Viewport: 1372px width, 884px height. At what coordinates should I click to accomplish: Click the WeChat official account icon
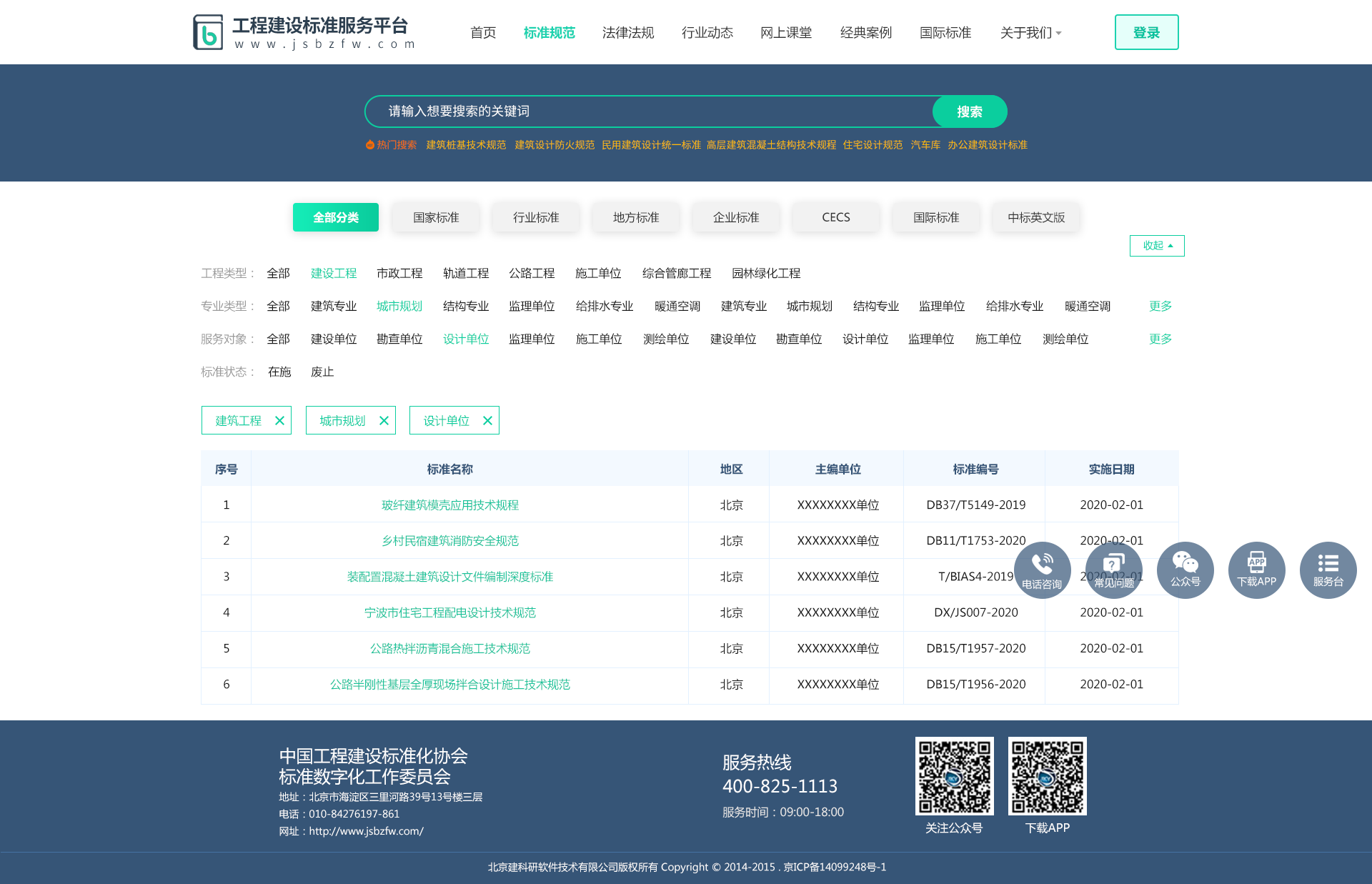(1185, 570)
